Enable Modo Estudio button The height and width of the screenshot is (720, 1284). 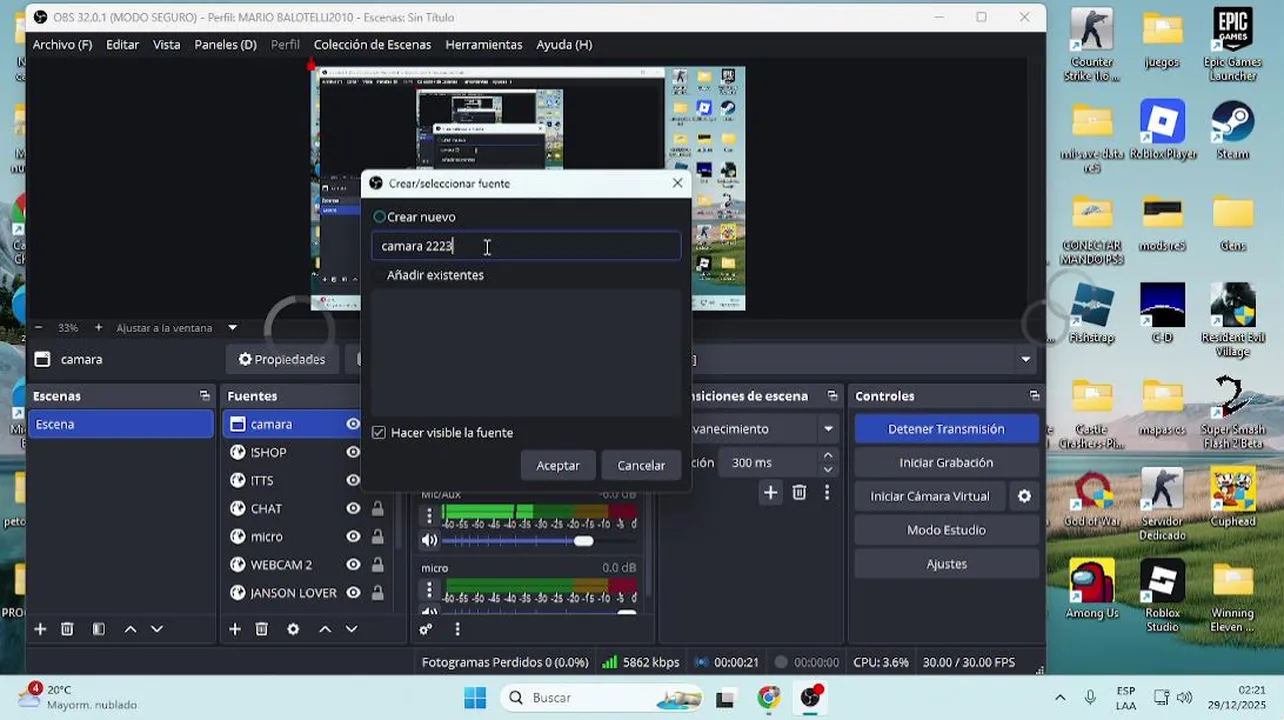click(946, 530)
